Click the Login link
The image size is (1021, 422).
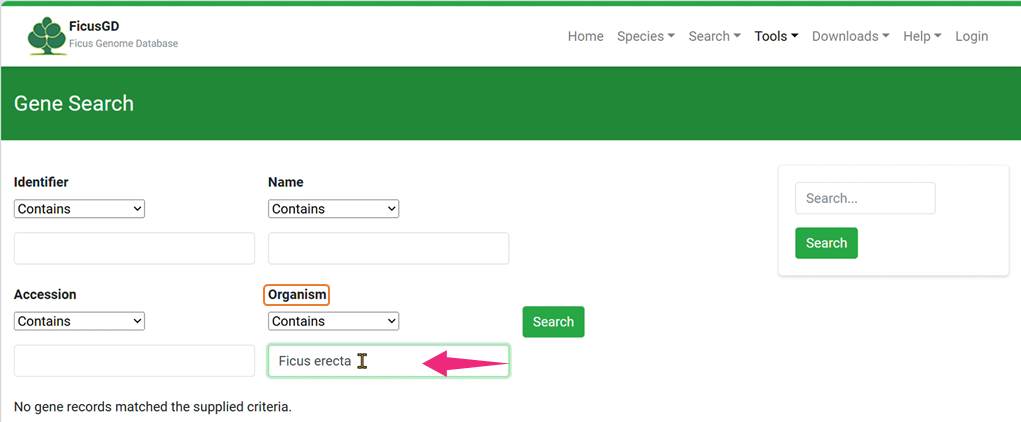coord(971,36)
